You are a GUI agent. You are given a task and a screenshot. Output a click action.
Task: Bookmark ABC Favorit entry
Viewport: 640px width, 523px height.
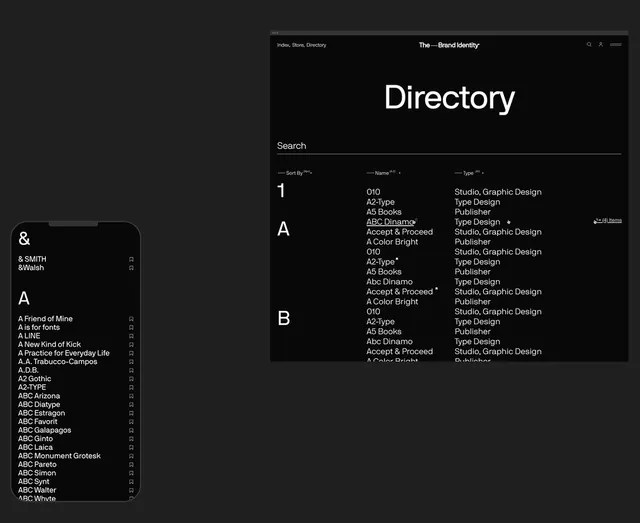pyautogui.click(x=131, y=422)
